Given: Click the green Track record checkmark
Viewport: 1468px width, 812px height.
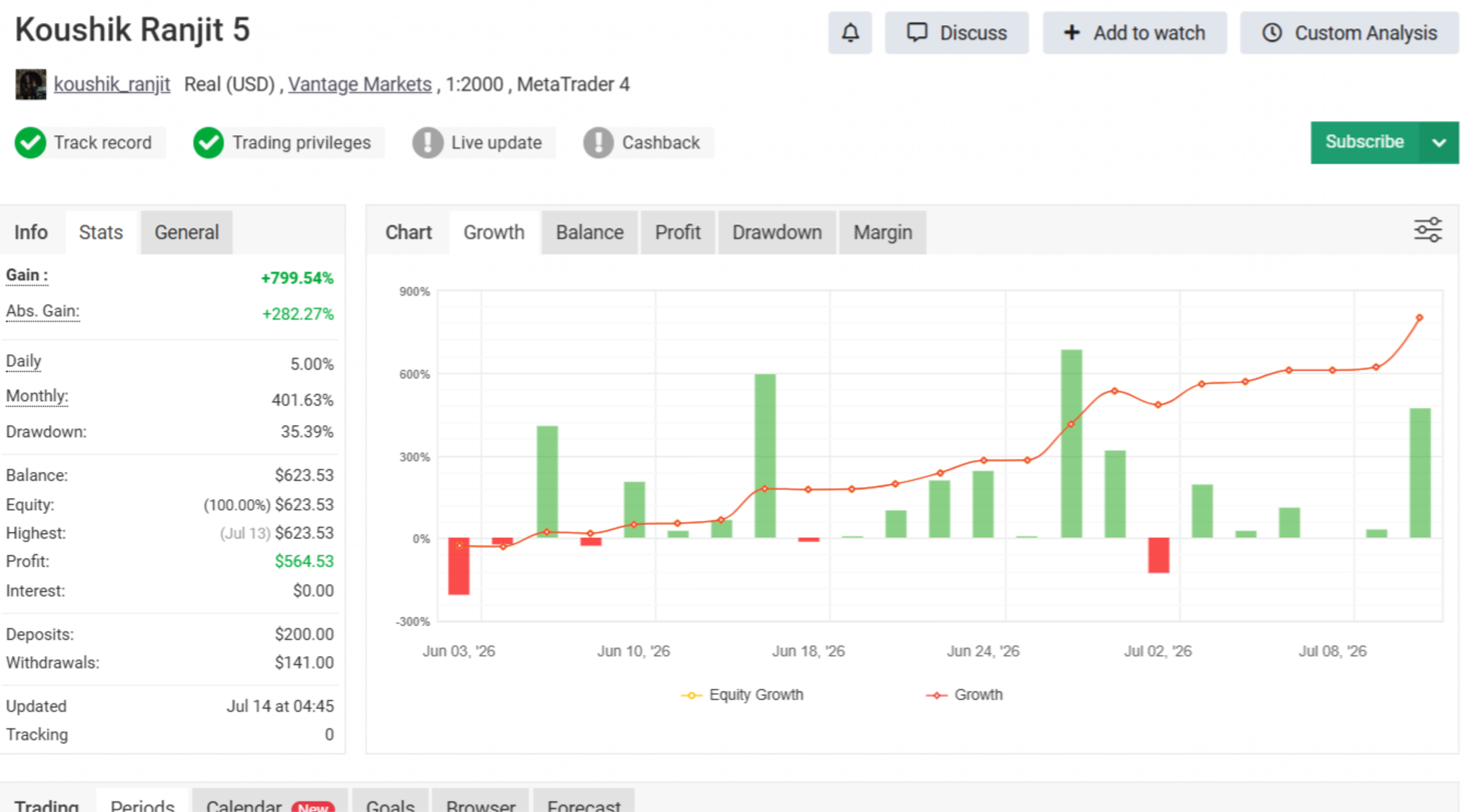Looking at the screenshot, I should point(30,142).
